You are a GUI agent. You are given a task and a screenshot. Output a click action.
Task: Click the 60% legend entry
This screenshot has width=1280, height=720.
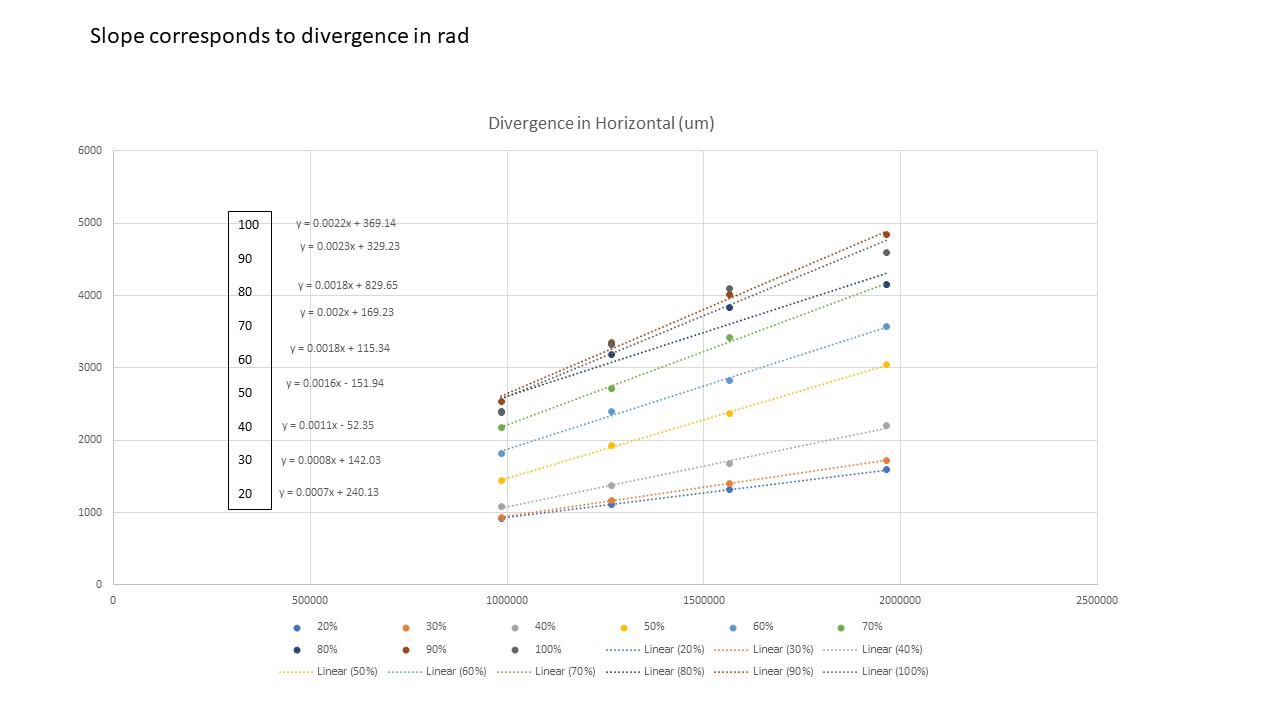tap(753, 627)
